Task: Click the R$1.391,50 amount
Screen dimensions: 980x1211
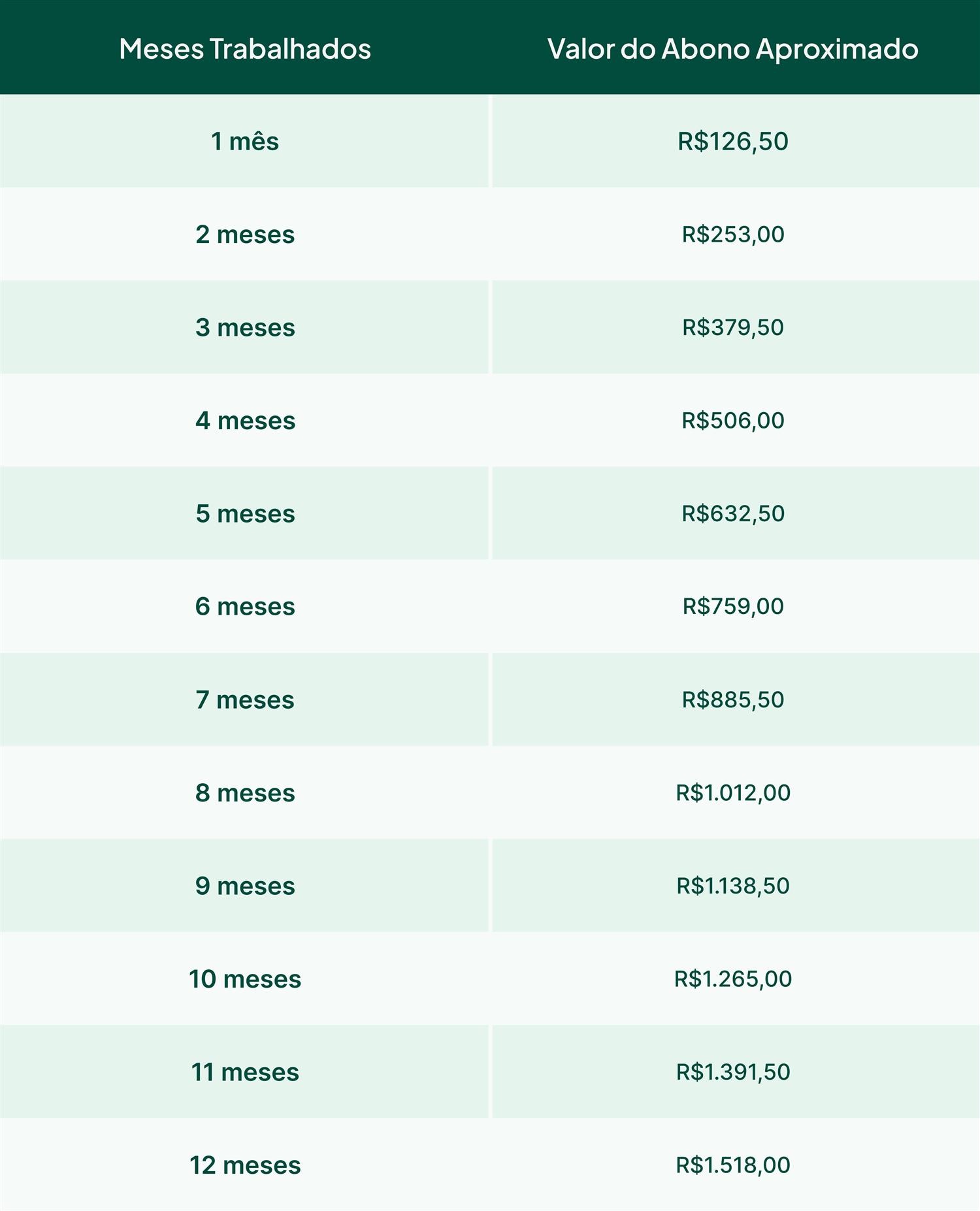Action: click(x=732, y=1072)
